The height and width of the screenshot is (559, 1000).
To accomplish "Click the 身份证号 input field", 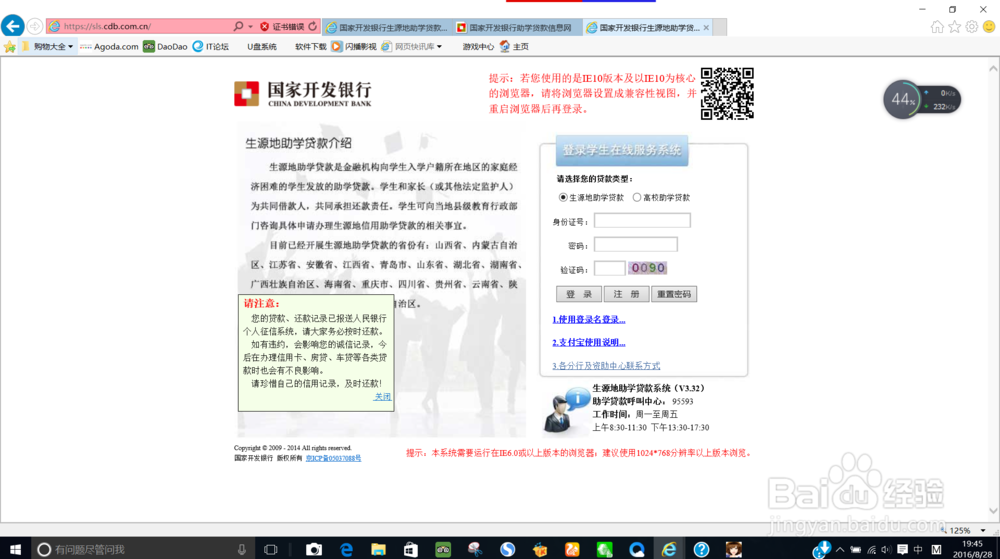I will click(642, 221).
